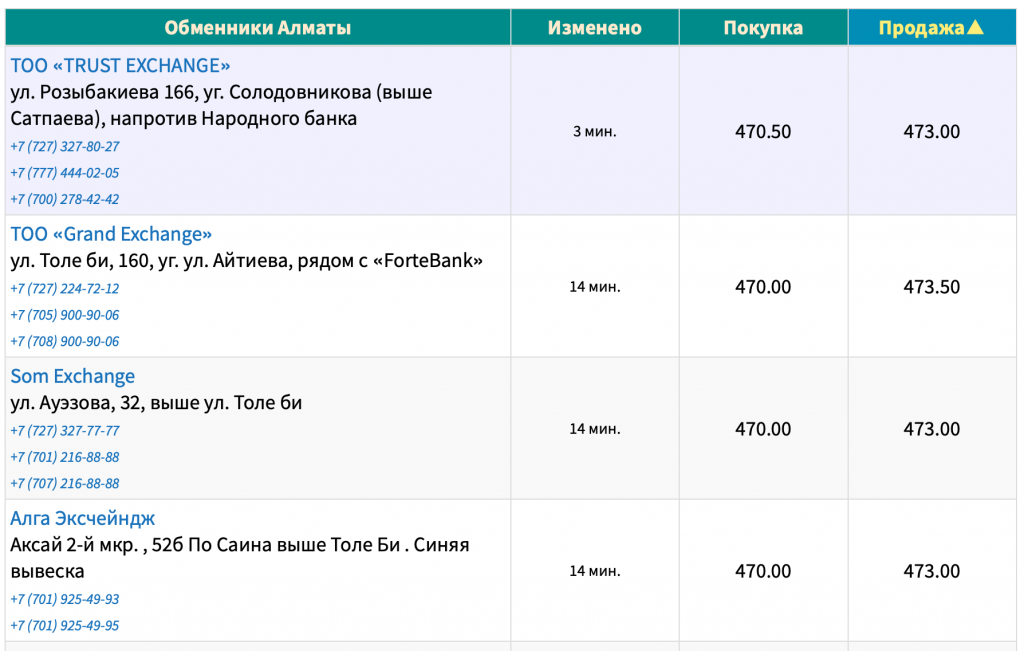Open the ТОО «Grand Exchange» link
The height and width of the screenshot is (651, 1024).
tap(111, 234)
